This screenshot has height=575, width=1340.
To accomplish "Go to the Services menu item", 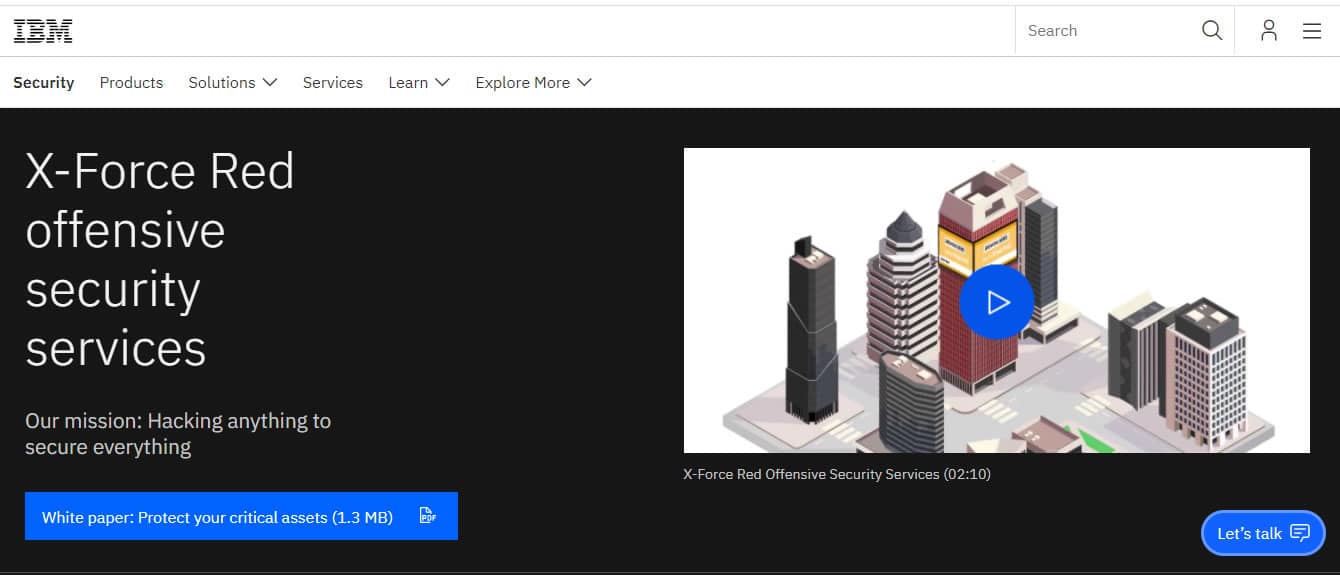I will (x=333, y=82).
